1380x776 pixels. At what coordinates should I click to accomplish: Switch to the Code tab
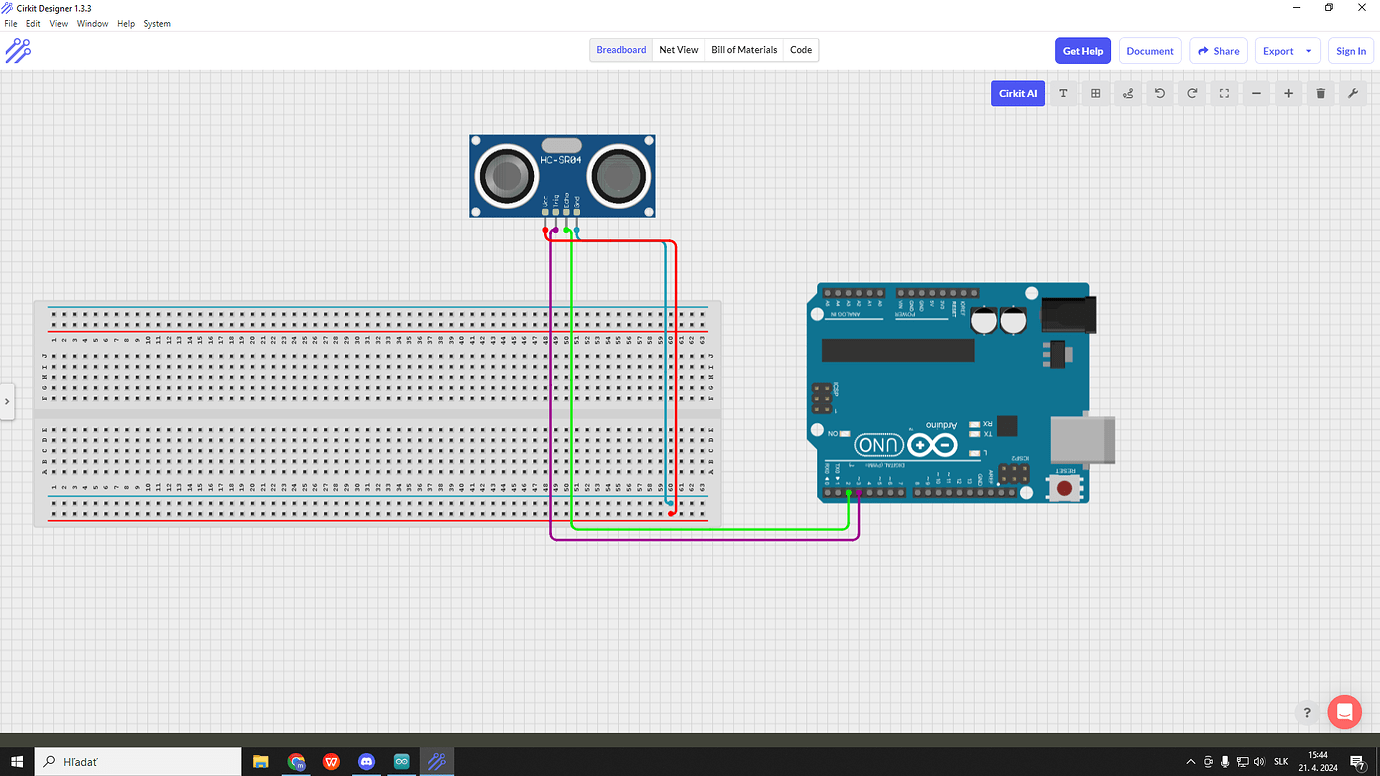[800, 49]
